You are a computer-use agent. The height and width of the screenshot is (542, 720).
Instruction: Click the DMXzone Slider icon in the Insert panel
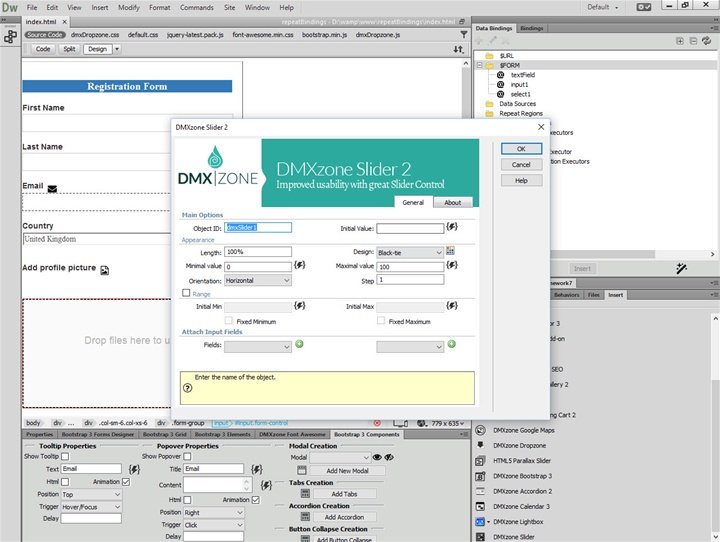pos(480,537)
